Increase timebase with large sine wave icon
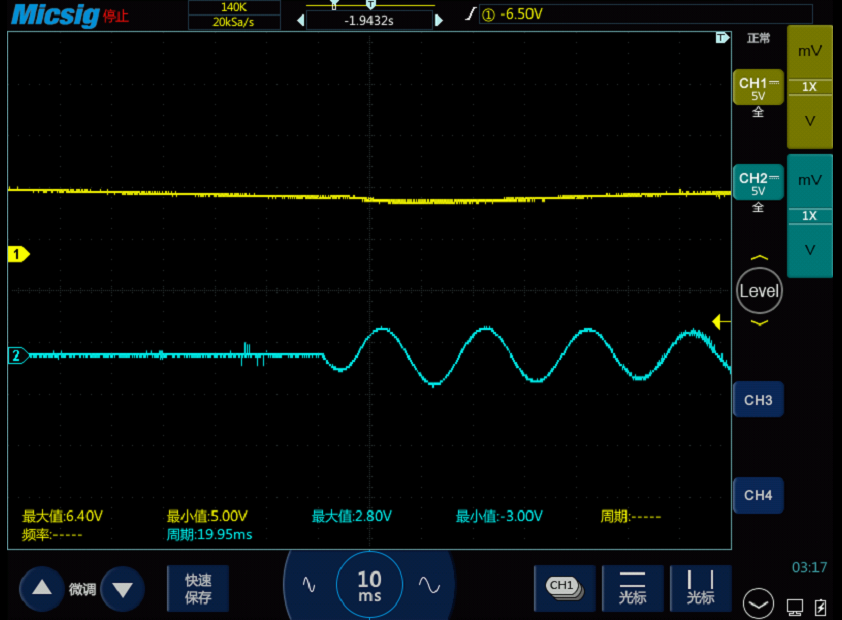 [430, 585]
